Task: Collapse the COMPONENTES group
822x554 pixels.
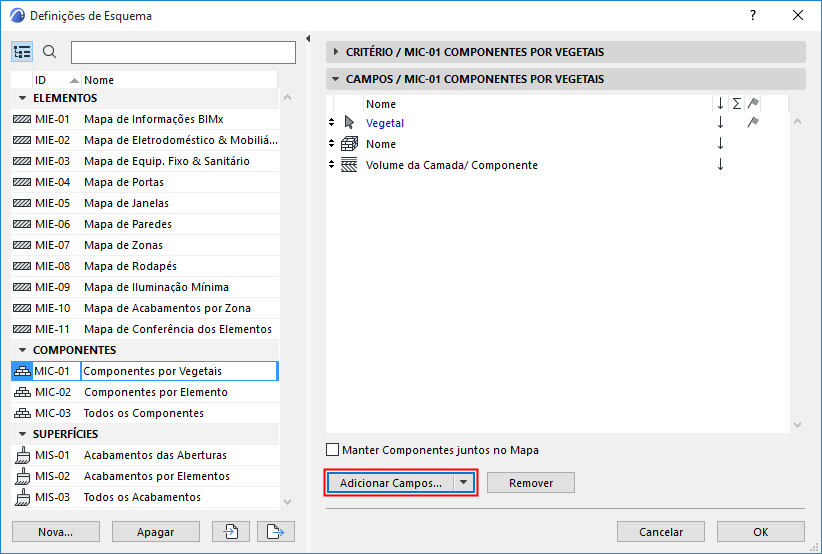Action: 22,350
